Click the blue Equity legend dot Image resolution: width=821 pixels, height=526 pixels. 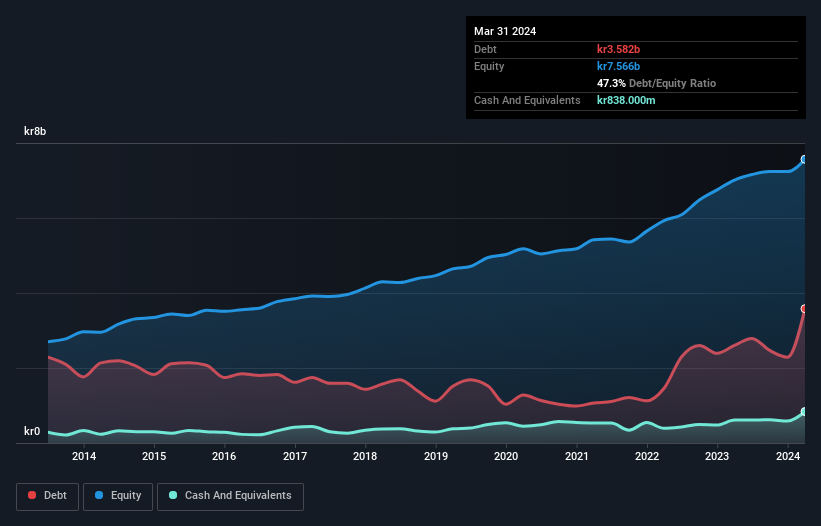tap(99, 495)
